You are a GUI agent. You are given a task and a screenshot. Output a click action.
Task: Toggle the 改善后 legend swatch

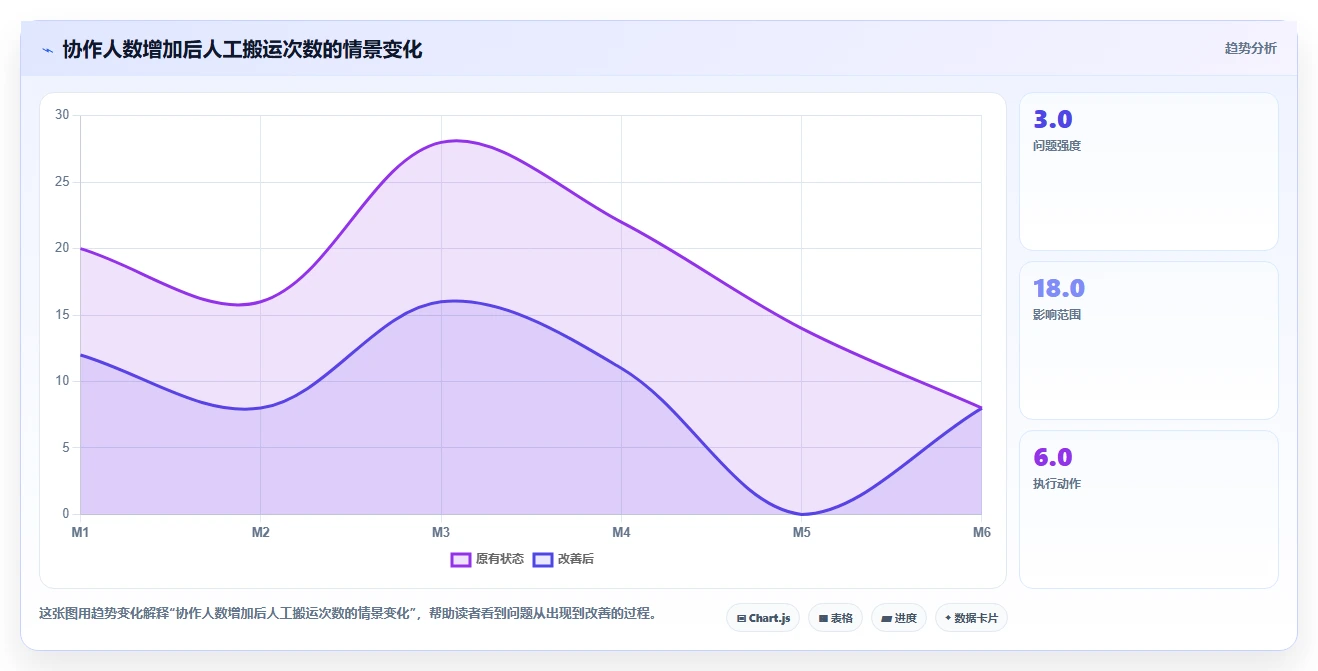tap(543, 559)
